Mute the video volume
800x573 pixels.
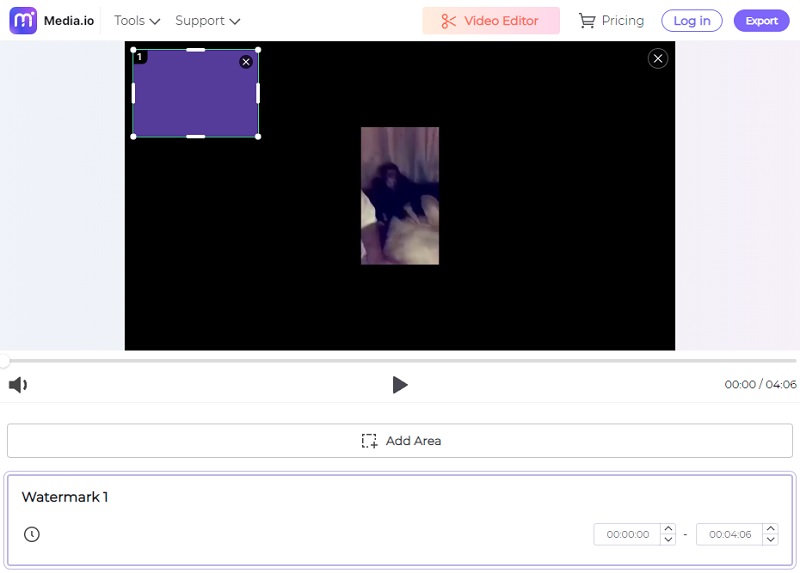18,385
